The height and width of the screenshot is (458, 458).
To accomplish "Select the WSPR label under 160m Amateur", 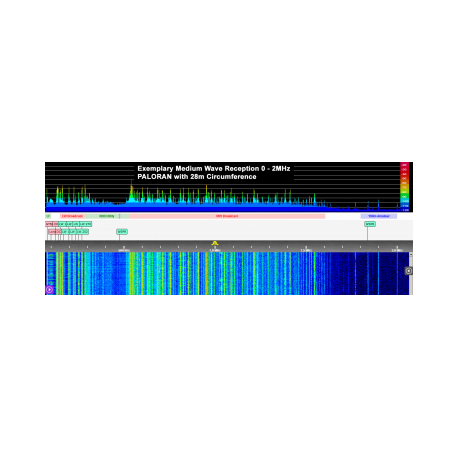I will pyautogui.click(x=370, y=224).
